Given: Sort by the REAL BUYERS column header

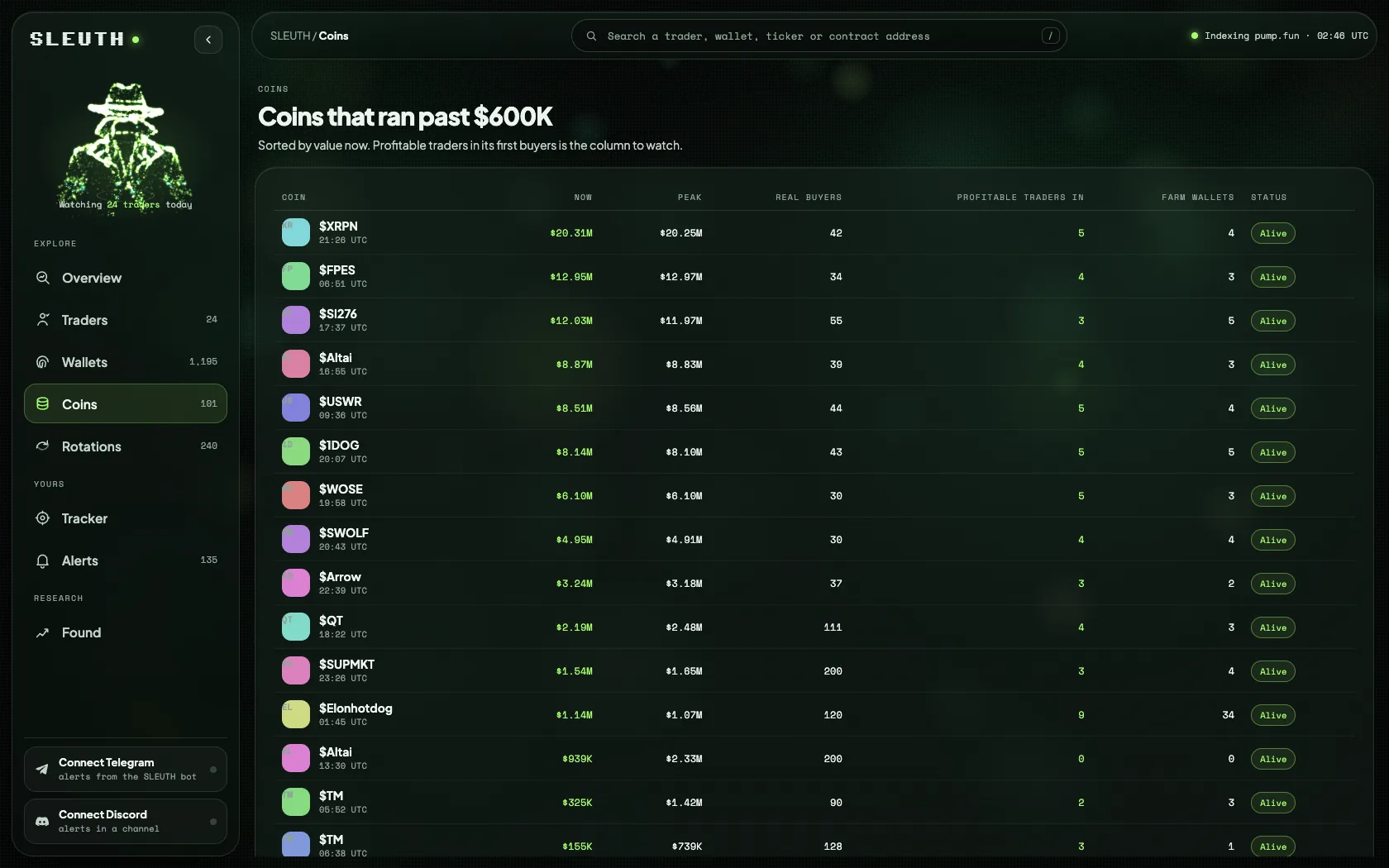Looking at the screenshot, I should click(x=809, y=198).
